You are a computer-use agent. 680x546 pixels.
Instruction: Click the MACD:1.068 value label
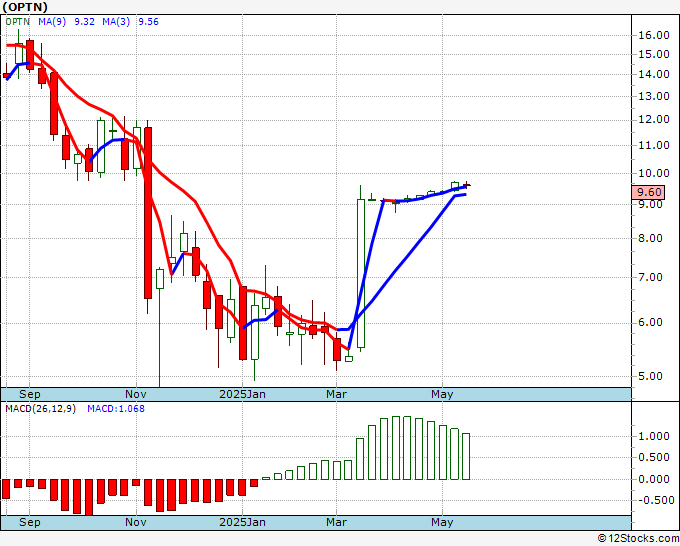click(116, 409)
